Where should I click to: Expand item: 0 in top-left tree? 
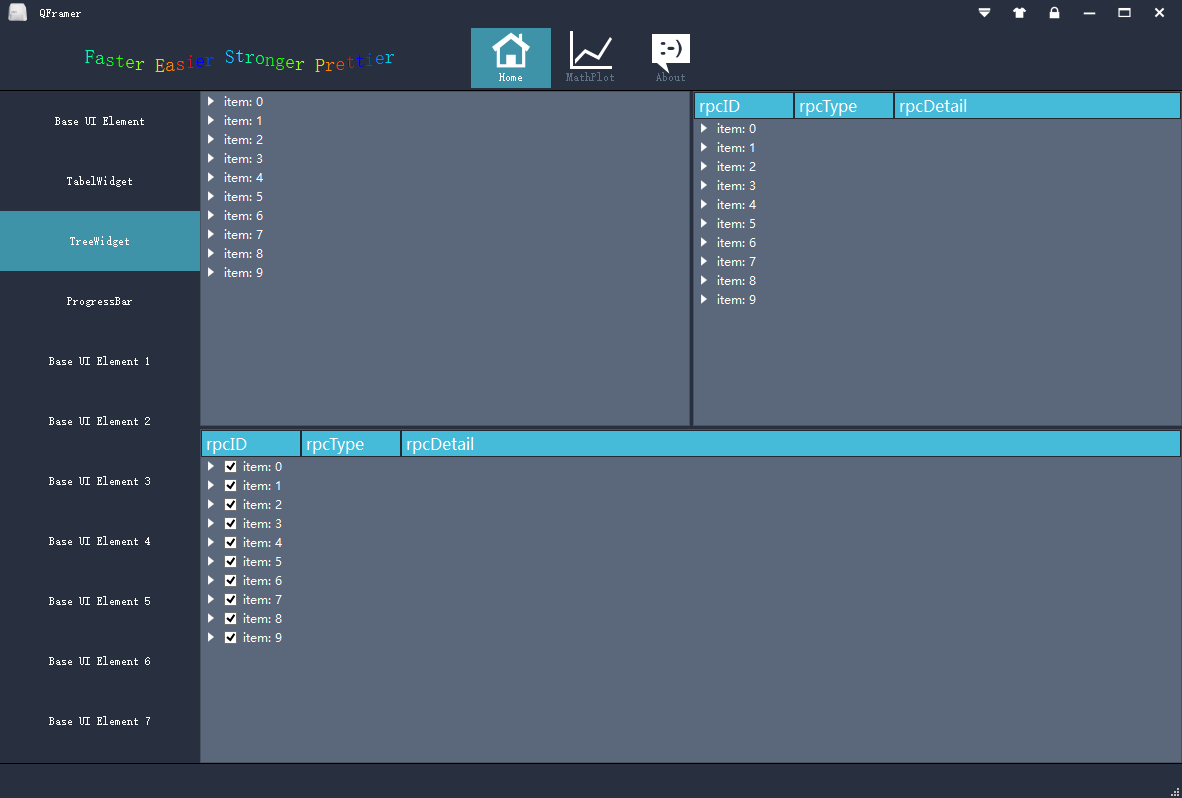(211, 101)
